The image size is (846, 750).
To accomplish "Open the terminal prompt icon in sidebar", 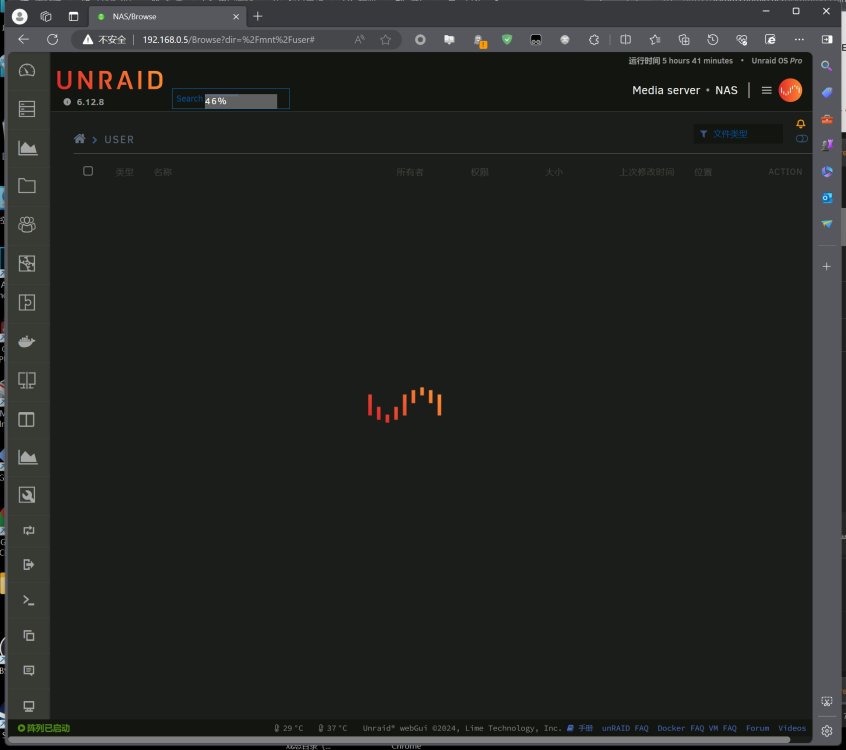I will 29,601.
